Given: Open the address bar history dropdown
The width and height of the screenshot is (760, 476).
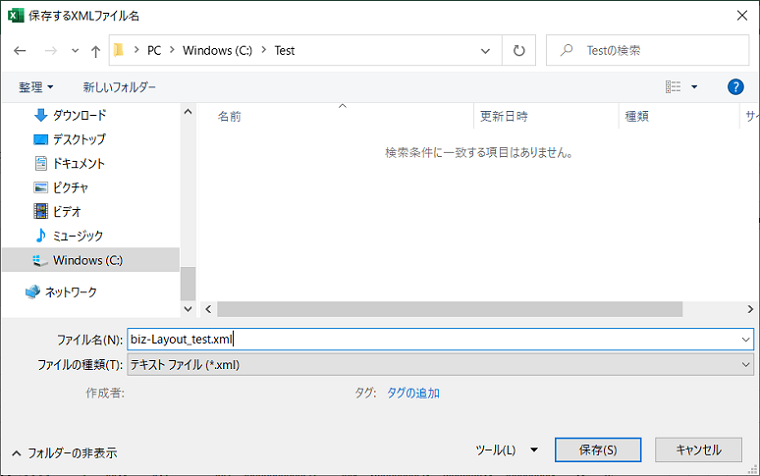Looking at the screenshot, I should [x=485, y=50].
